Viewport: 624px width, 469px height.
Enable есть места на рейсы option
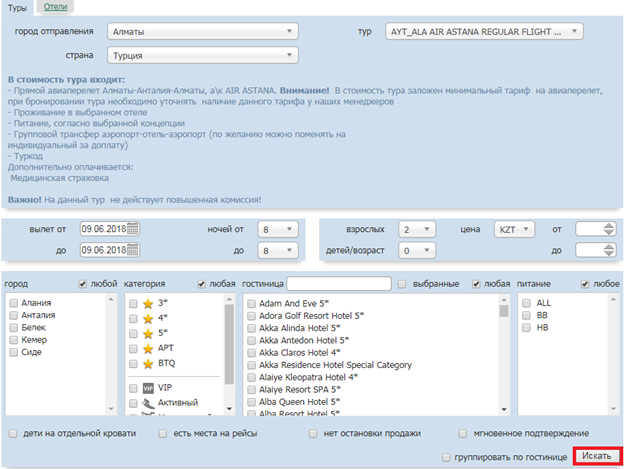tap(163, 433)
